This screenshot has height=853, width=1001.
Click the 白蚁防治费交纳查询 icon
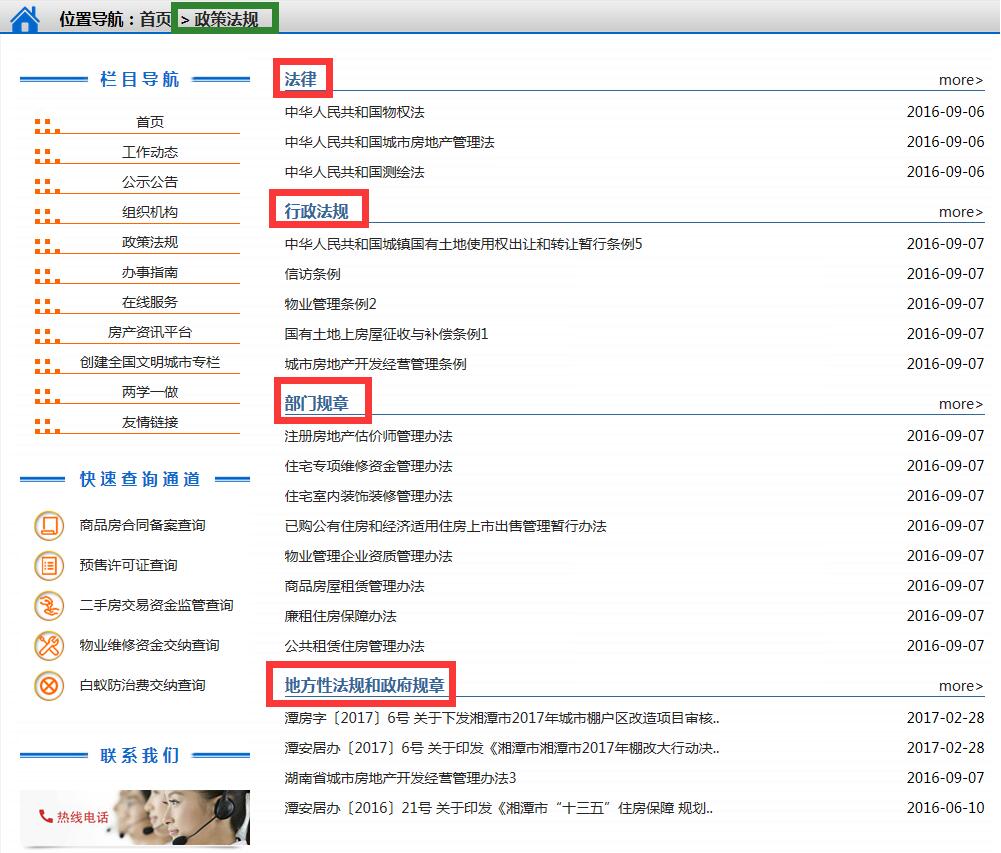pos(48,686)
